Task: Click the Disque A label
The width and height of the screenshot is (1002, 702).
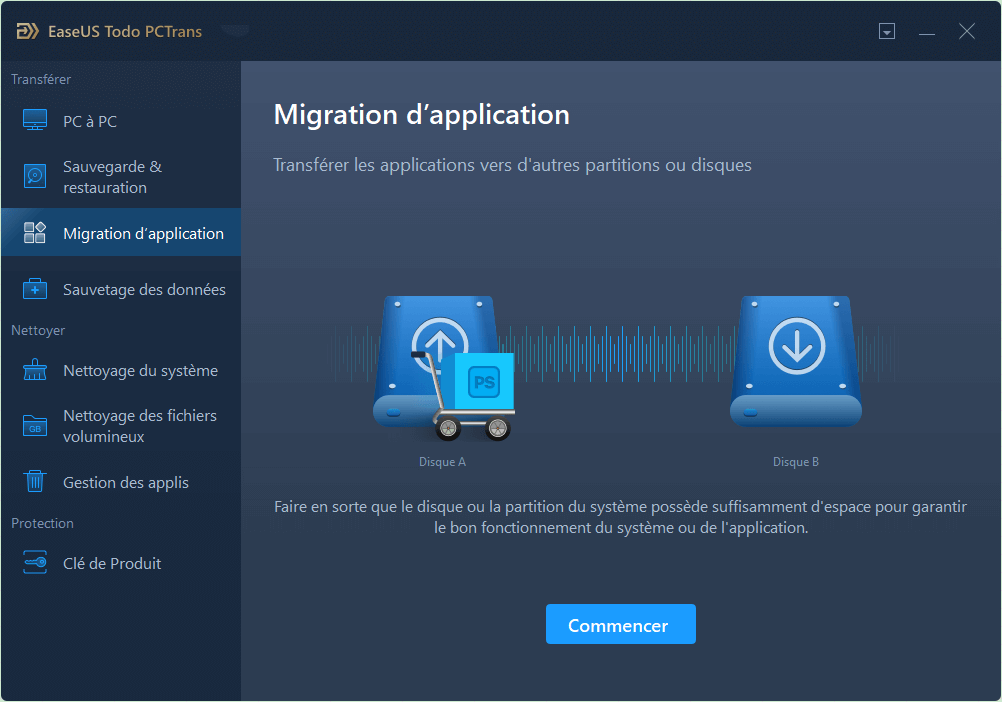Action: tap(442, 462)
